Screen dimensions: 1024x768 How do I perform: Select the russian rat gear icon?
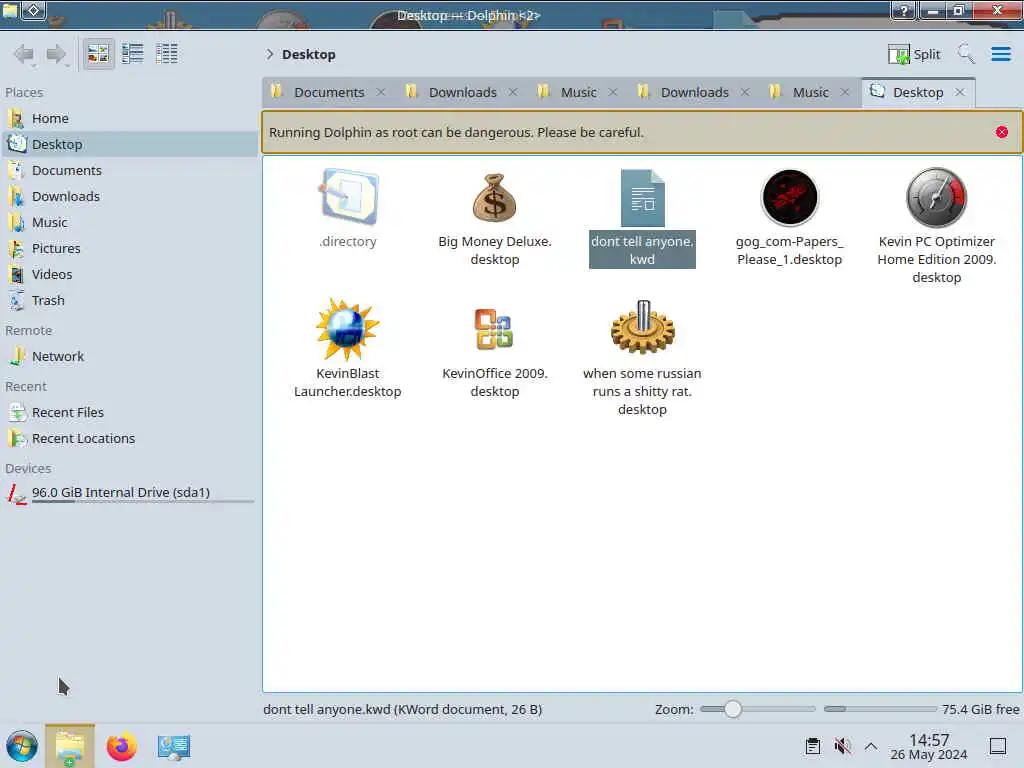[x=642, y=327]
